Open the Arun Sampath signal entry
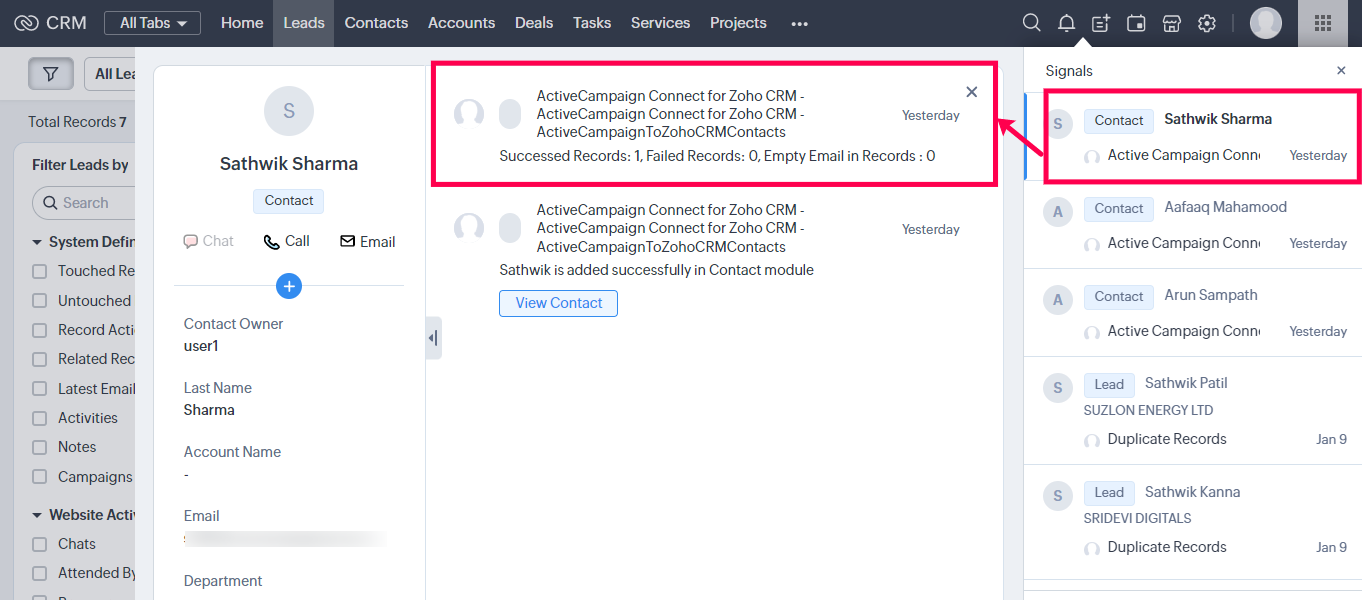 pos(1192,312)
